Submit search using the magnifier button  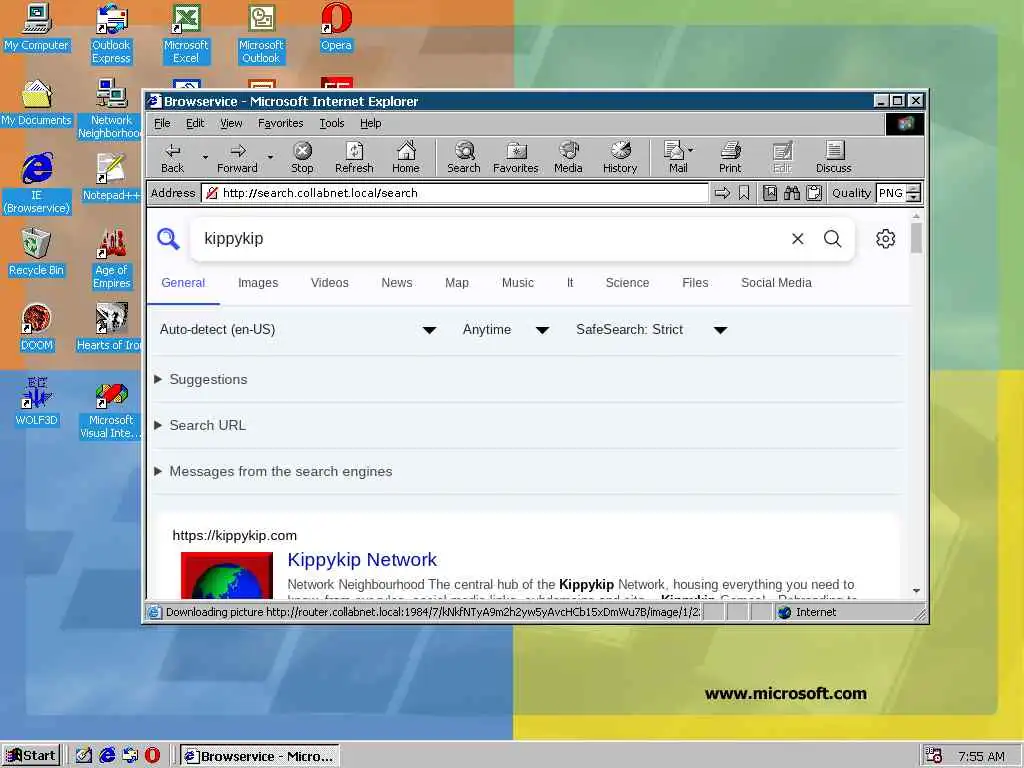pyautogui.click(x=833, y=239)
